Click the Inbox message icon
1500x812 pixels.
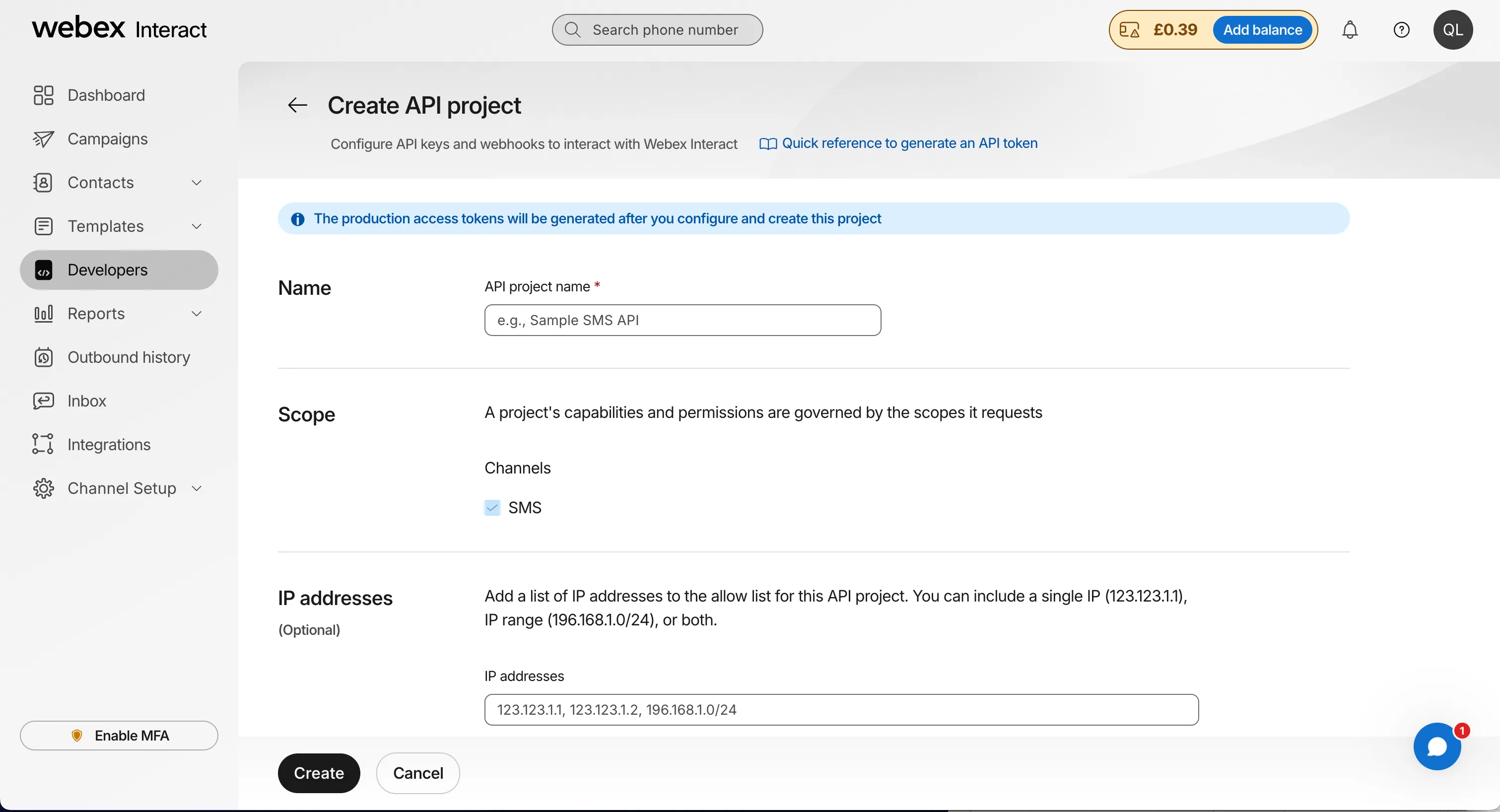tap(43, 401)
